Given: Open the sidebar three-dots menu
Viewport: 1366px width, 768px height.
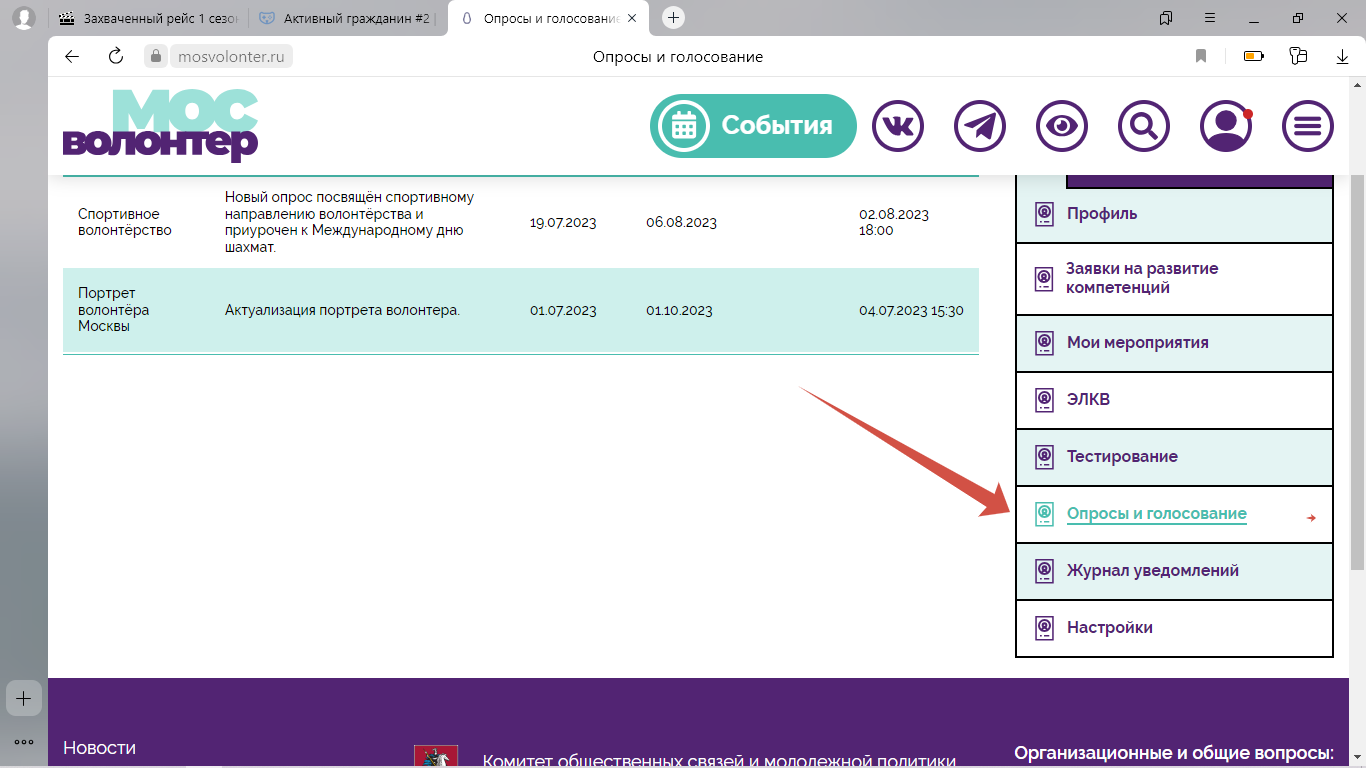Looking at the screenshot, I should click(24, 742).
